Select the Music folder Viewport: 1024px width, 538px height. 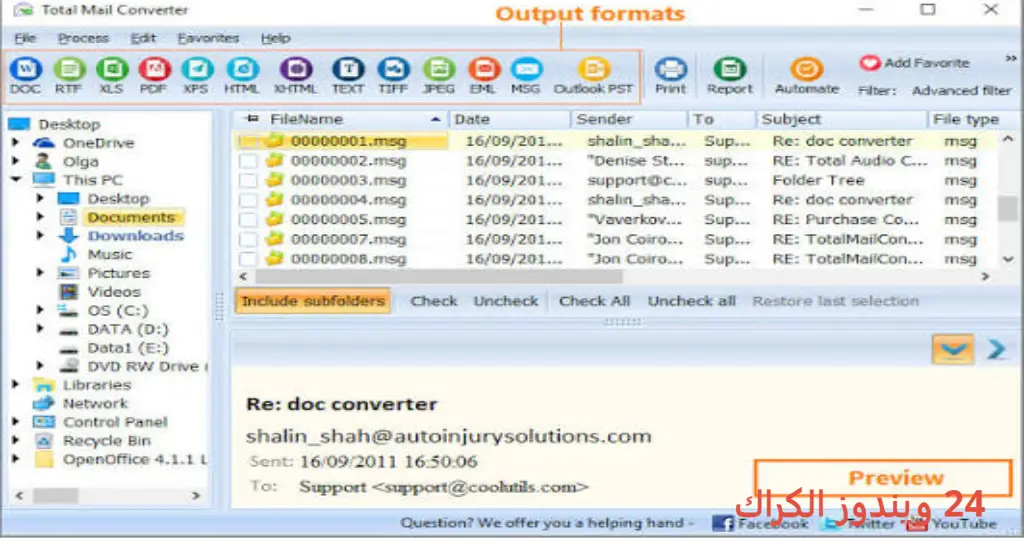[x=110, y=255]
